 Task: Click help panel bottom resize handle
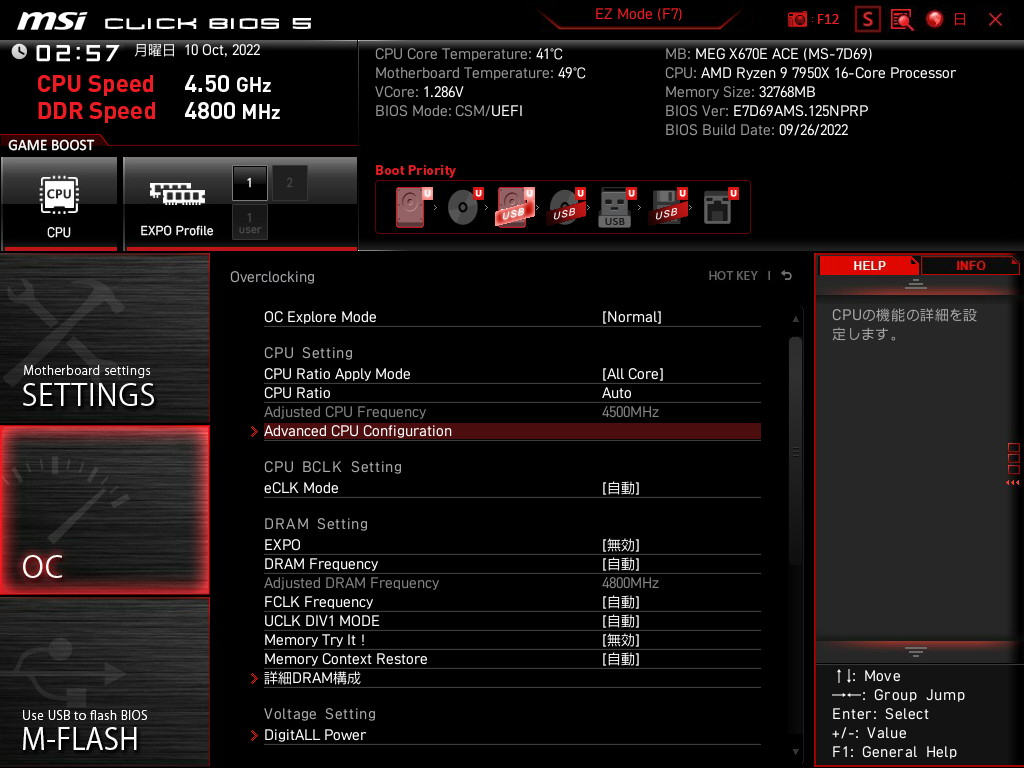[x=916, y=651]
